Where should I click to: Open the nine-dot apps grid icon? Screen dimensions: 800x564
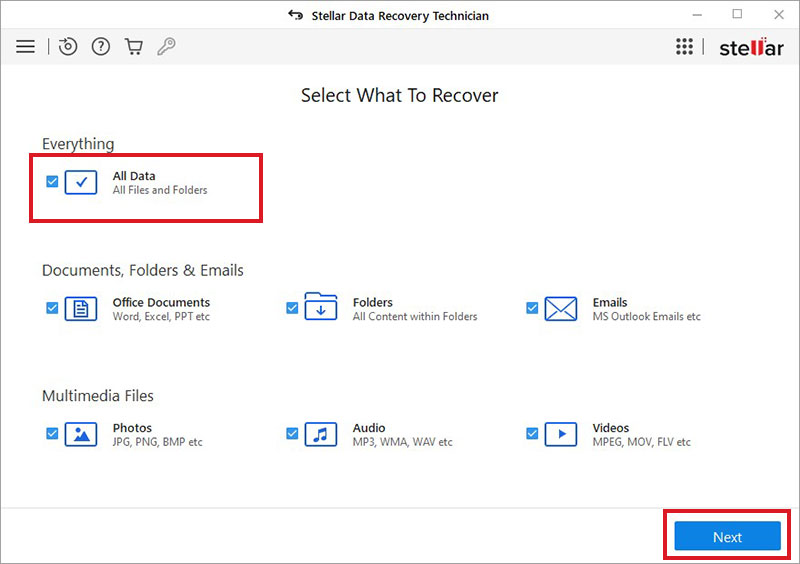[x=684, y=46]
